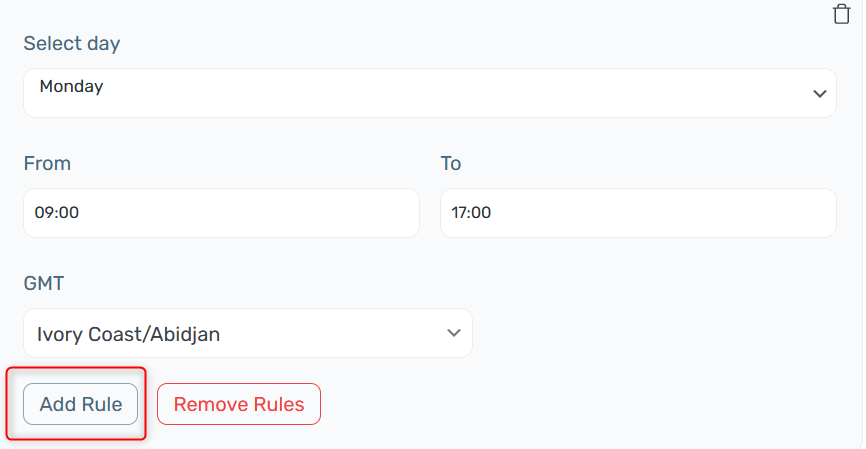
Task: Click the 'GMT' label above timezone
Action: coord(44,283)
